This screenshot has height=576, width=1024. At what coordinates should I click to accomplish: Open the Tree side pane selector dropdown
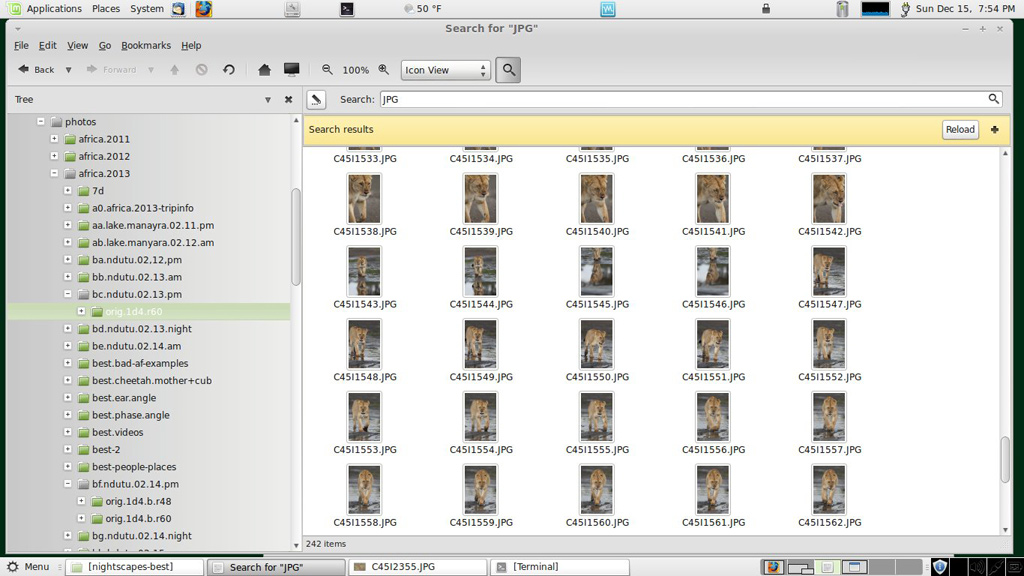pyautogui.click(x=268, y=100)
